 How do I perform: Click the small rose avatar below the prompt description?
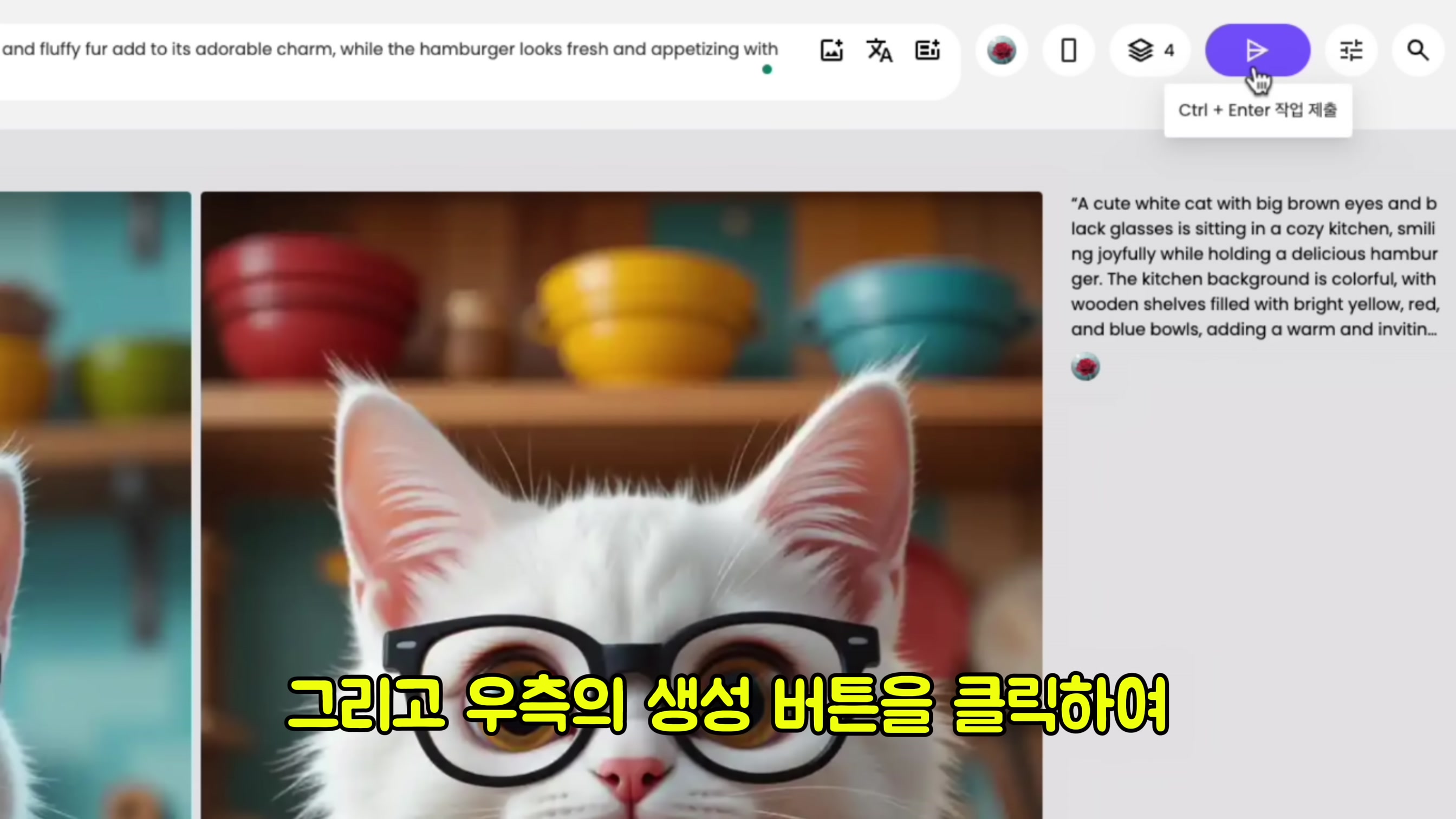coord(1085,367)
